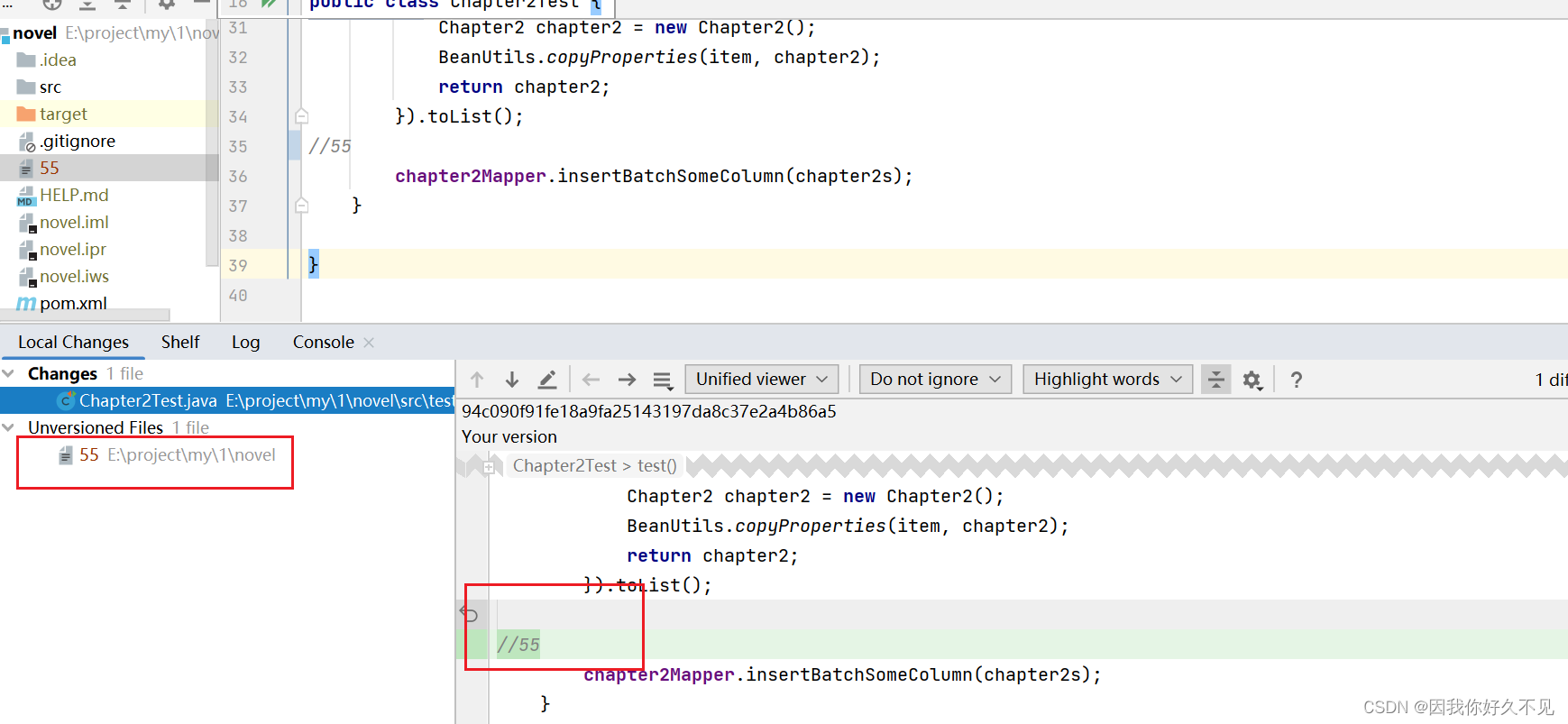Click the added //55 line in diff
The height and width of the screenshot is (724, 1568).
518,645
